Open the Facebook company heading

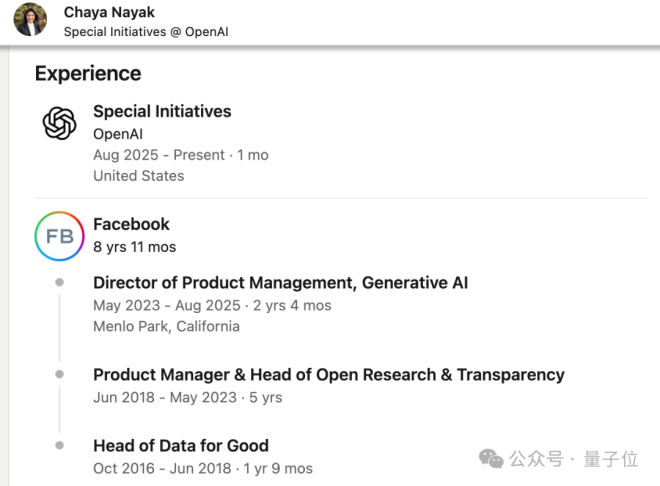tap(131, 224)
